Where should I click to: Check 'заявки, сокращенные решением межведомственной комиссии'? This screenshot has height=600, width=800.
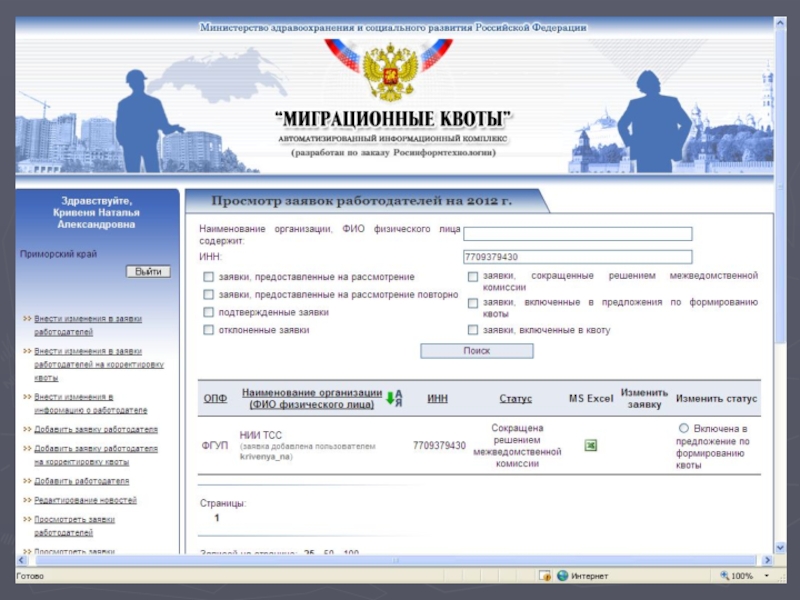[473, 277]
